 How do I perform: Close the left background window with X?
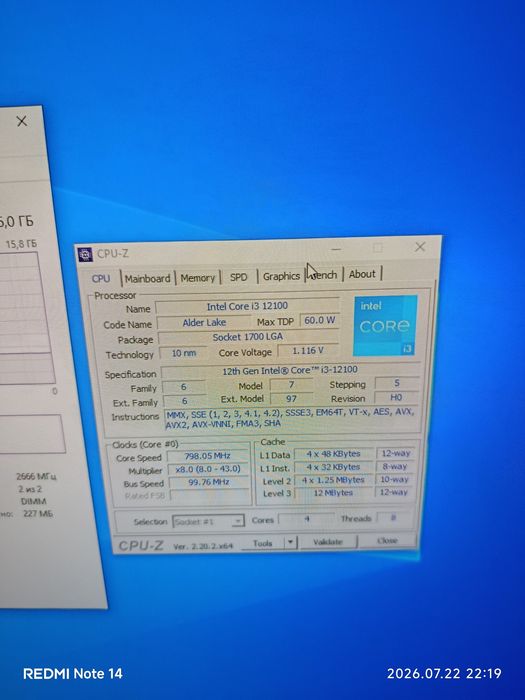coord(21,121)
